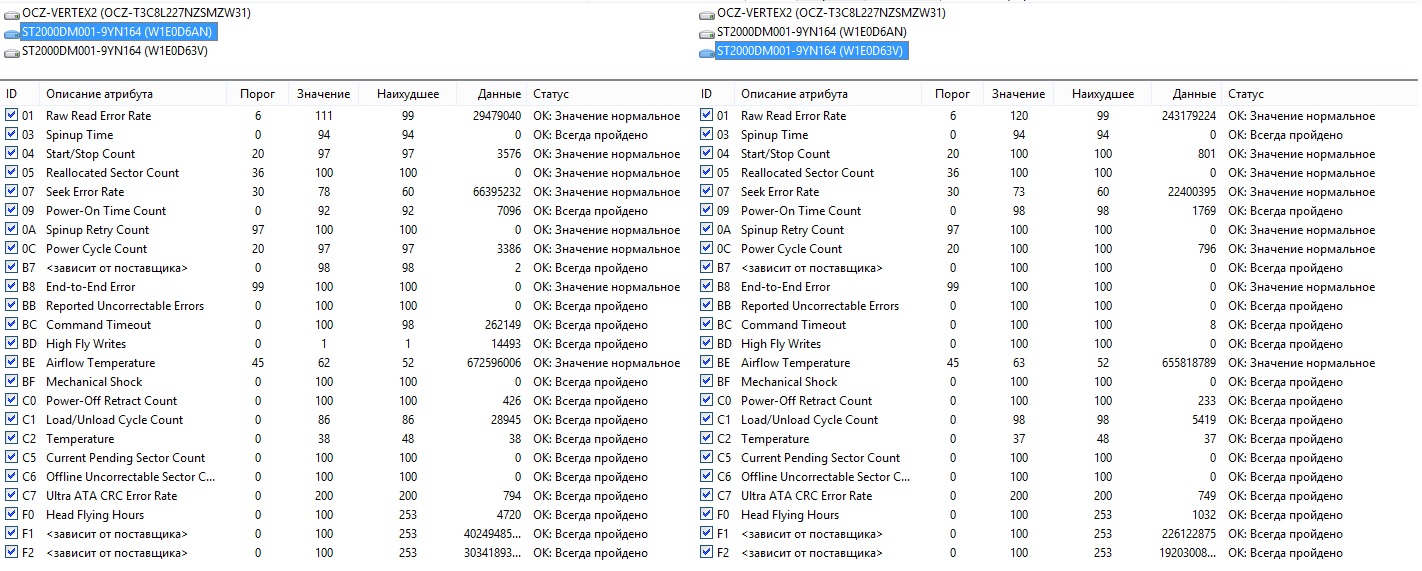Click the OCZ-VERTEX2 drive icon in the left drive list
The height and width of the screenshot is (571, 1422).
pos(11,13)
